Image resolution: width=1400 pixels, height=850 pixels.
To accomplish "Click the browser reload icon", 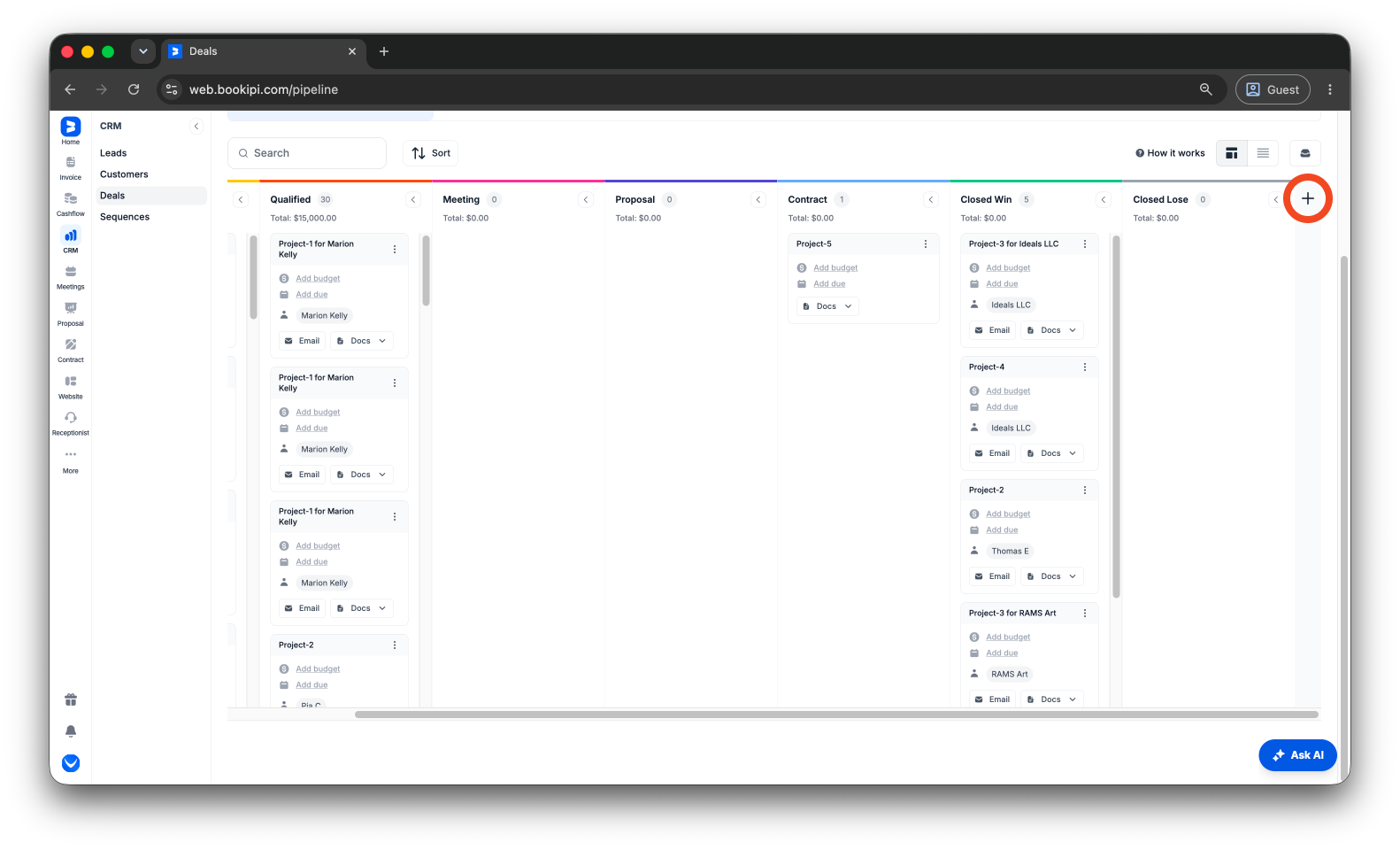I will point(134,89).
